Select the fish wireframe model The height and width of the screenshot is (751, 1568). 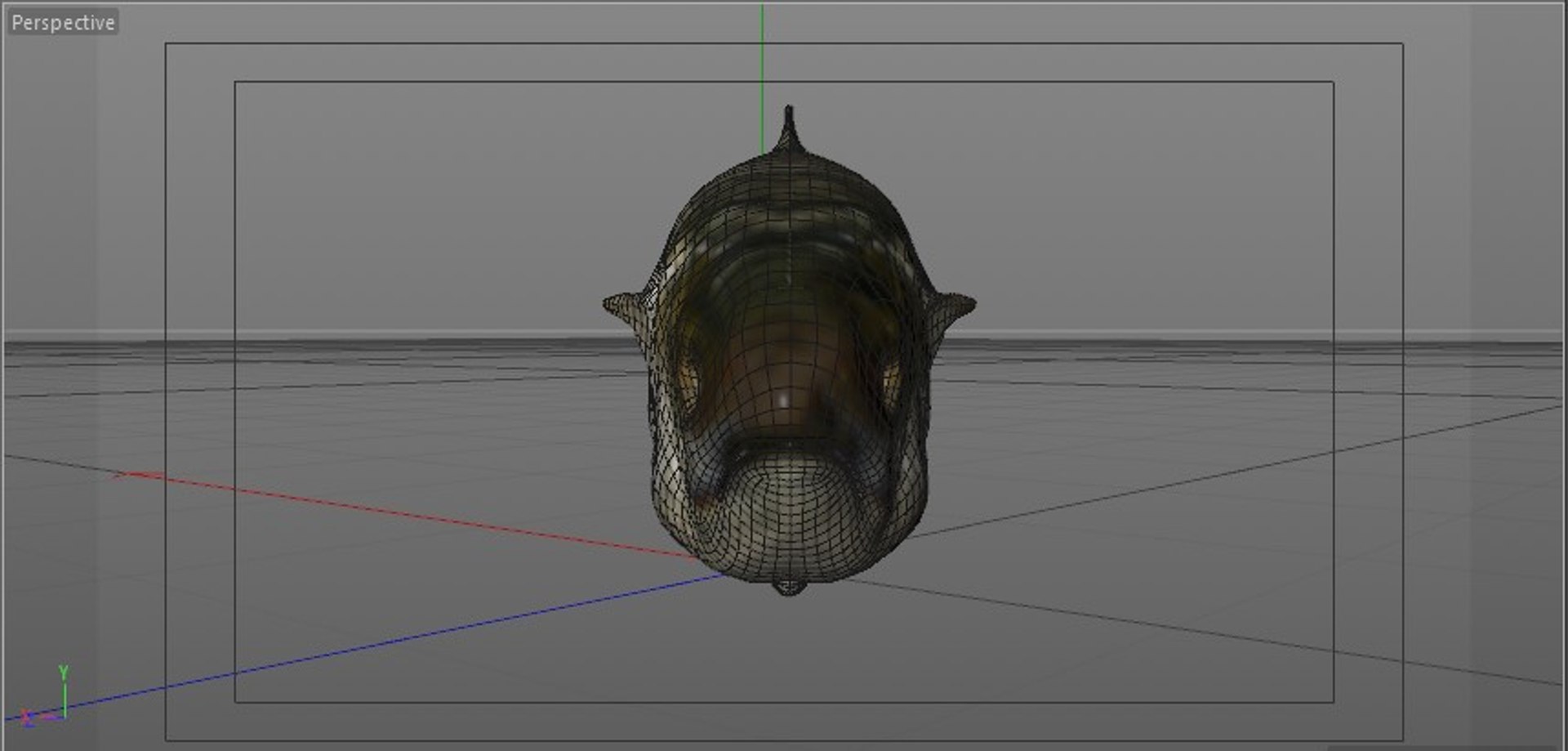[789, 351]
